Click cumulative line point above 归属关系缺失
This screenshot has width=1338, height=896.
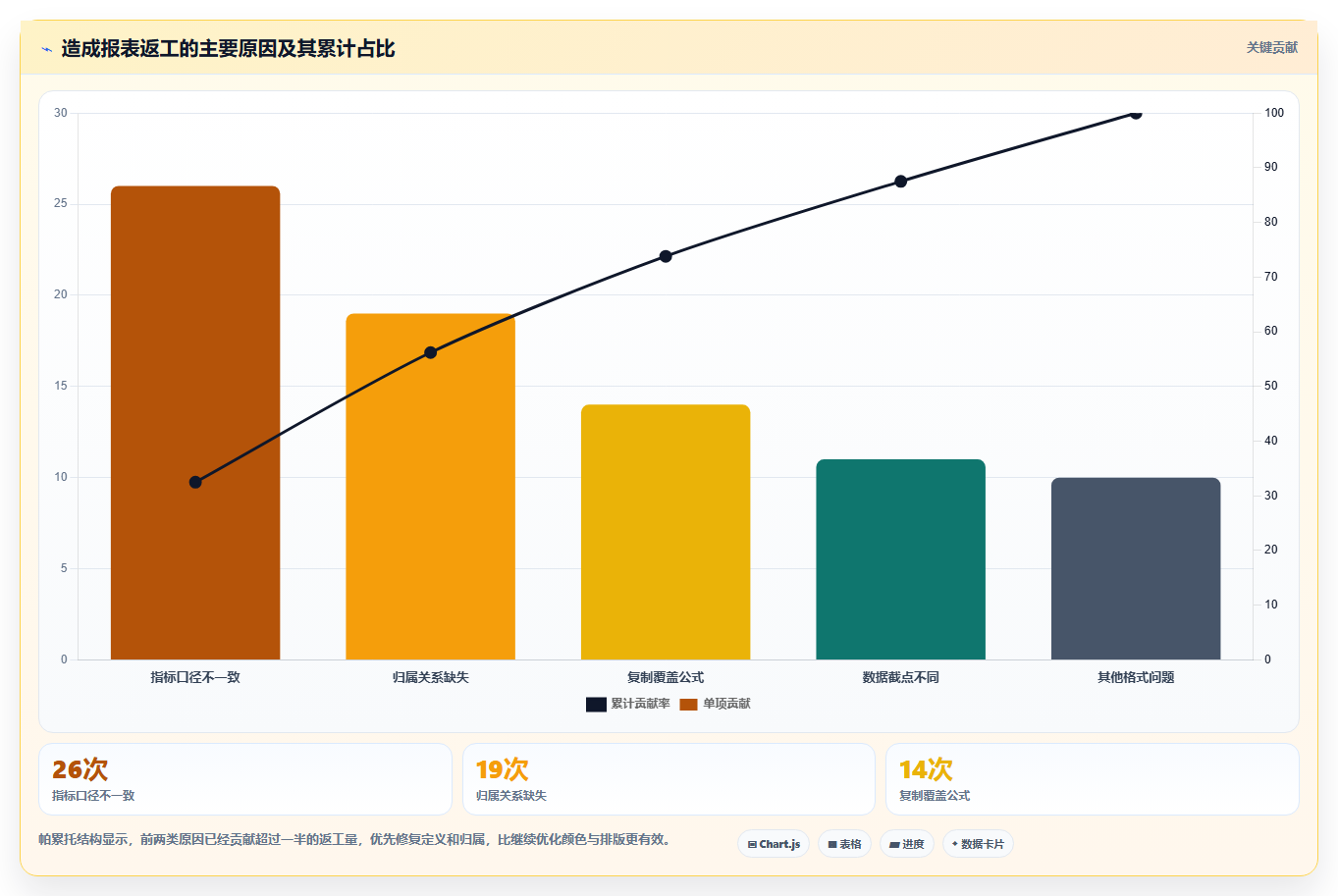point(430,352)
